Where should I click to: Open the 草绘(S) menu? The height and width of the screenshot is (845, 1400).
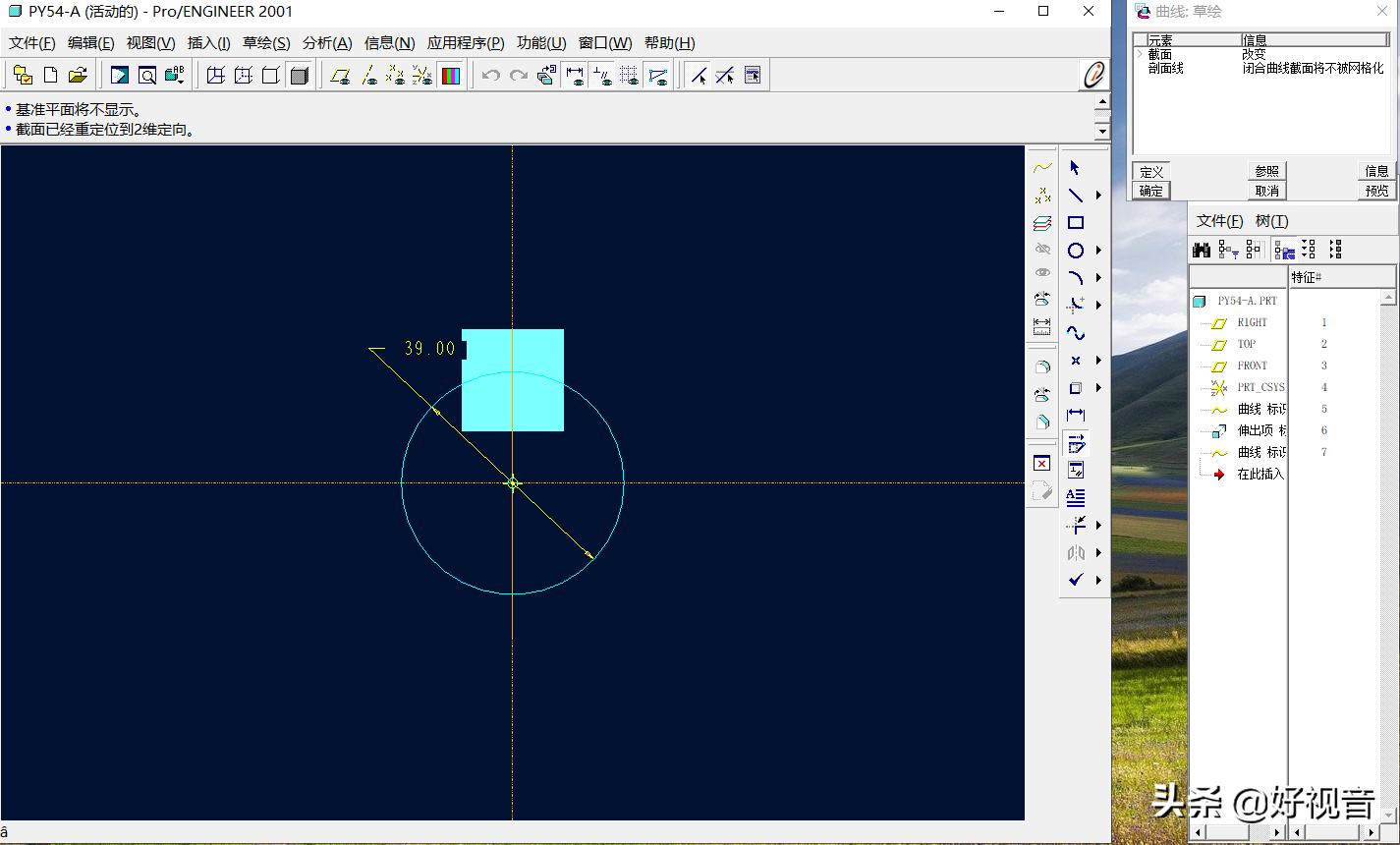click(266, 43)
